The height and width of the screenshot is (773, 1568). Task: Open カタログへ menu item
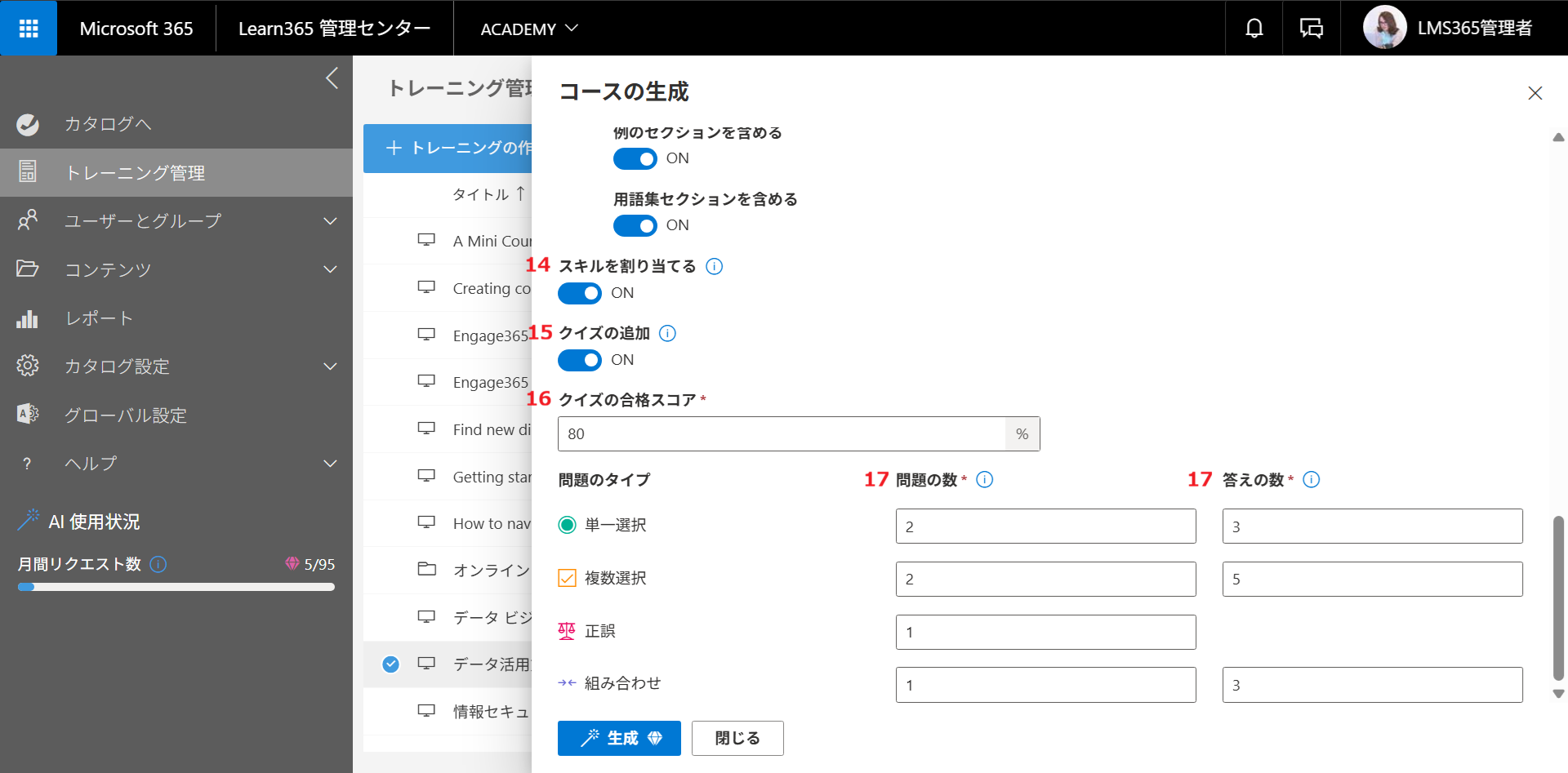pyautogui.click(x=176, y=124)
